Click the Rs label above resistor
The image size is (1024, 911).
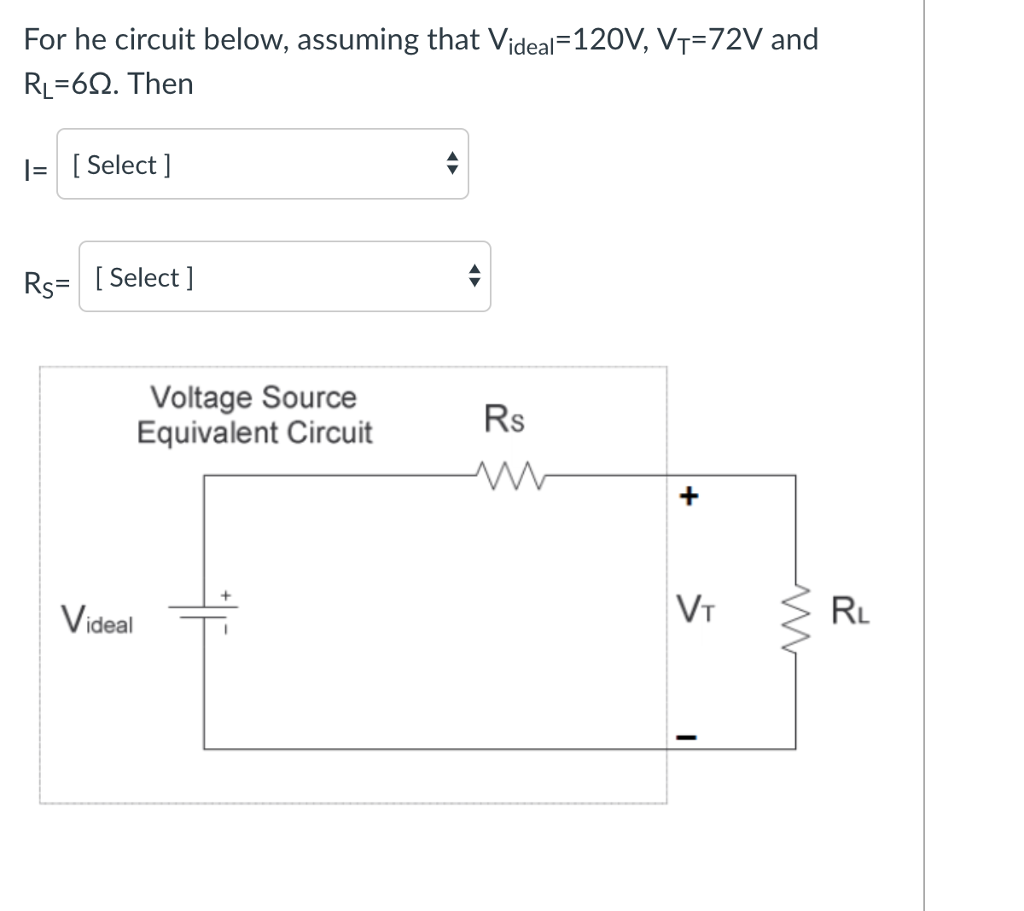pos(504,418)
